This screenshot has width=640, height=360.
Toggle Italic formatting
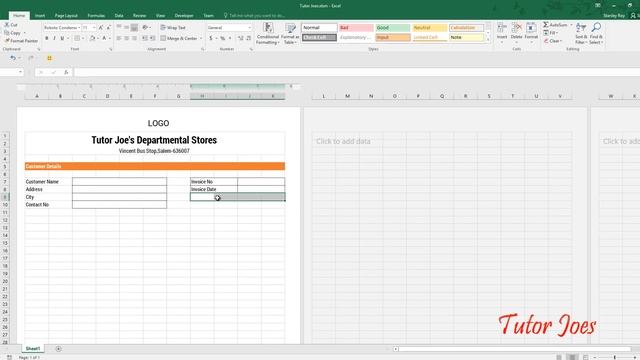tap(54, 38)
